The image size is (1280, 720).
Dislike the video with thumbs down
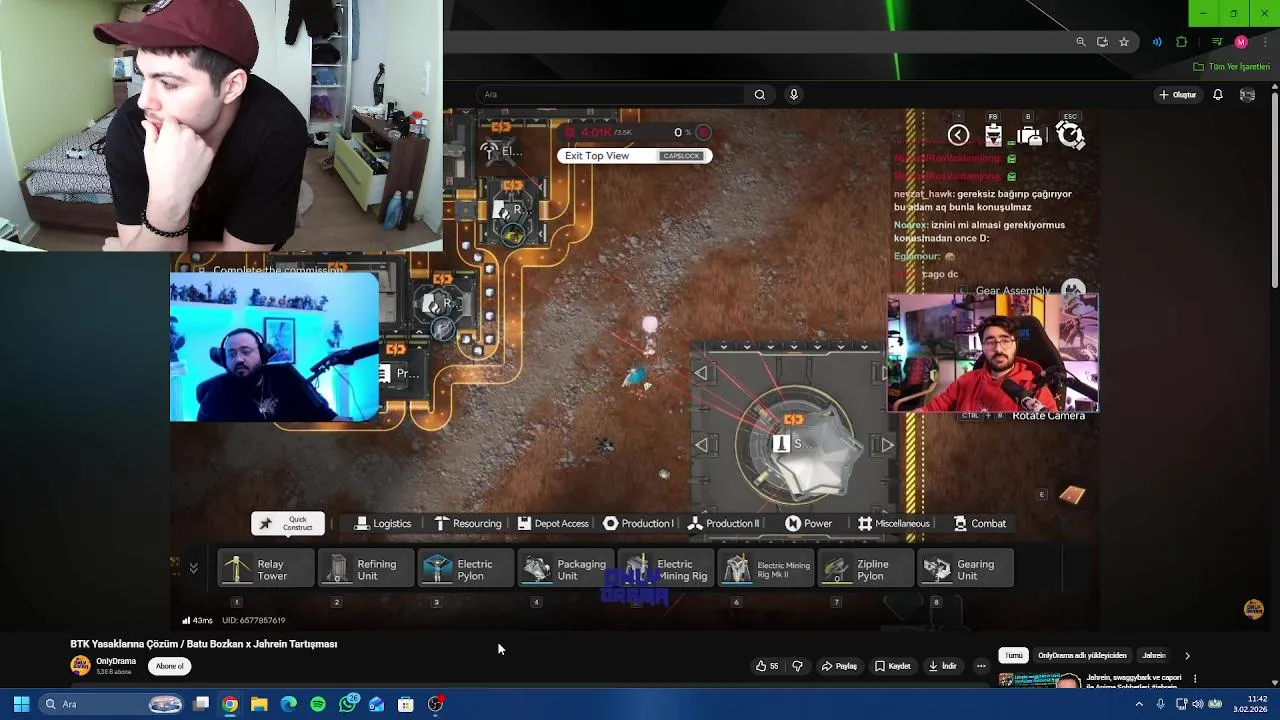click(x=797, y=666)
